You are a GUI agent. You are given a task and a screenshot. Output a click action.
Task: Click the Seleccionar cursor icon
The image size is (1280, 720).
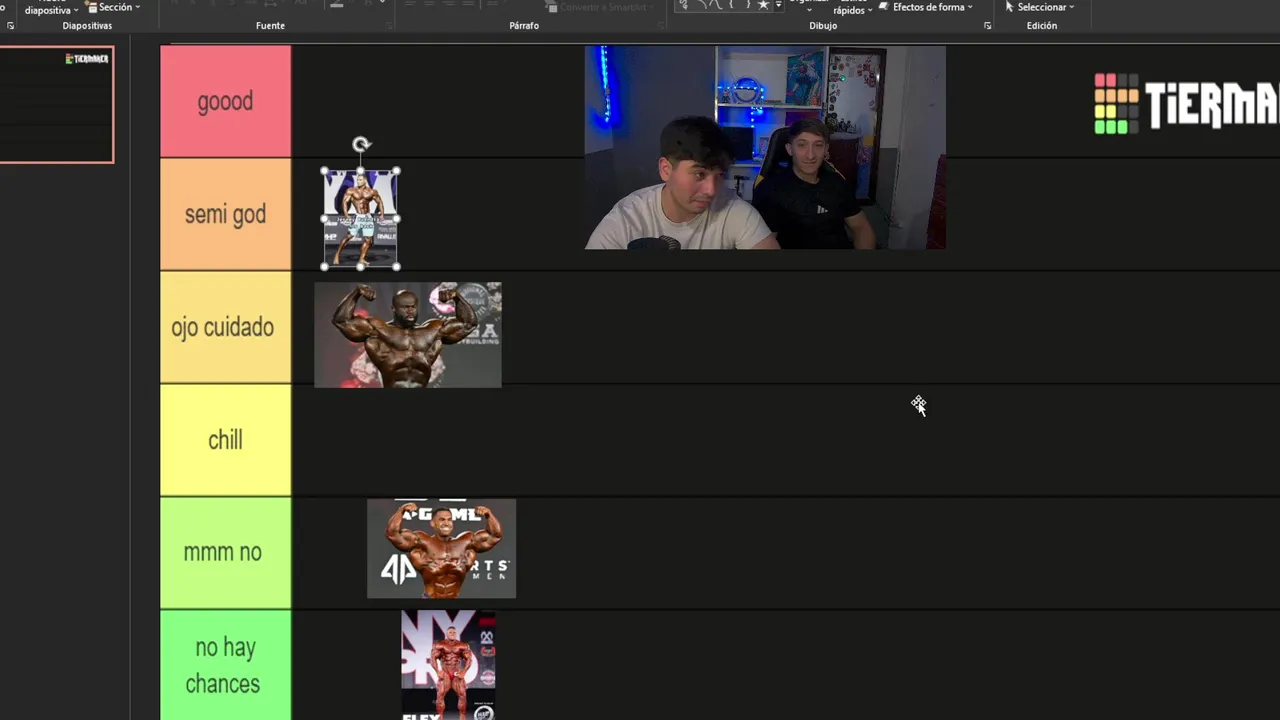coord(1010,7)
